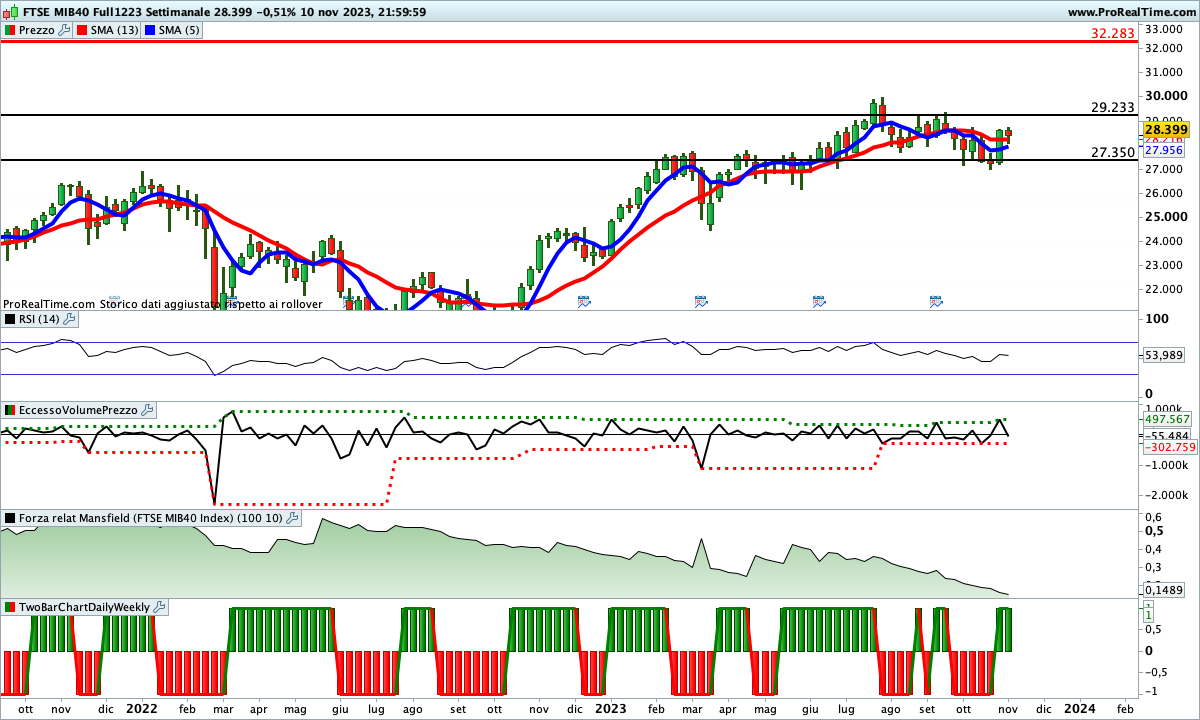
Task: Select the RSI (14) indicator label
Action: pyautogui.click(x=39, y=319)
